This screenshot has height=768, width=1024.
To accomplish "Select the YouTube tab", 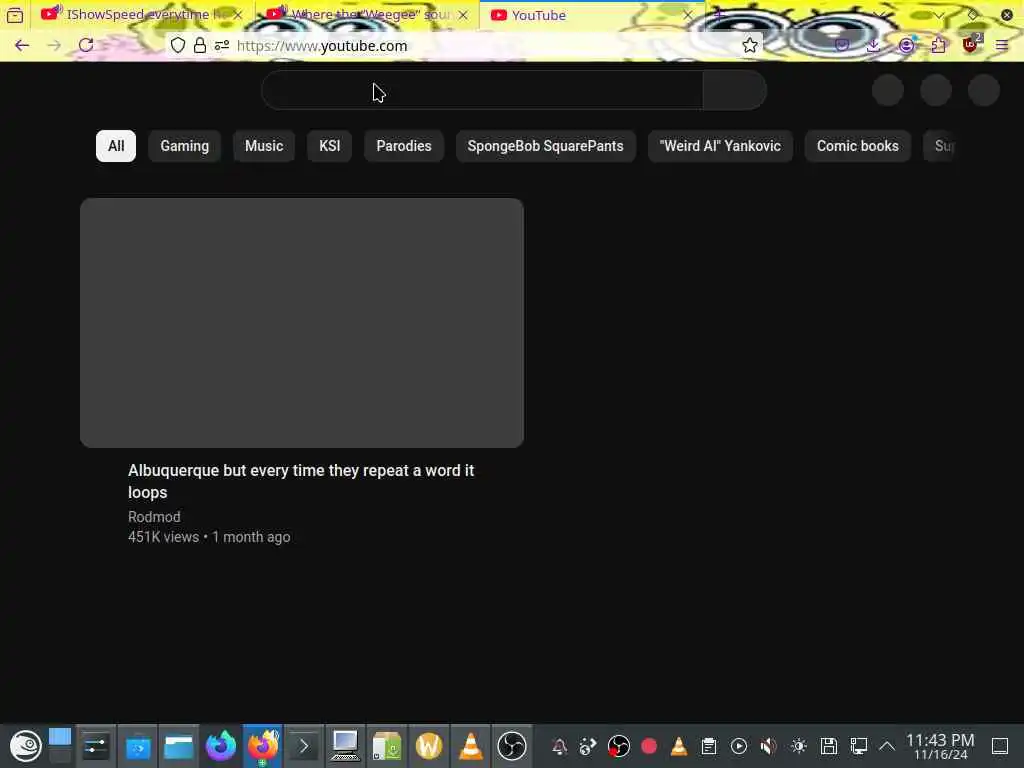I will [591, 15].
